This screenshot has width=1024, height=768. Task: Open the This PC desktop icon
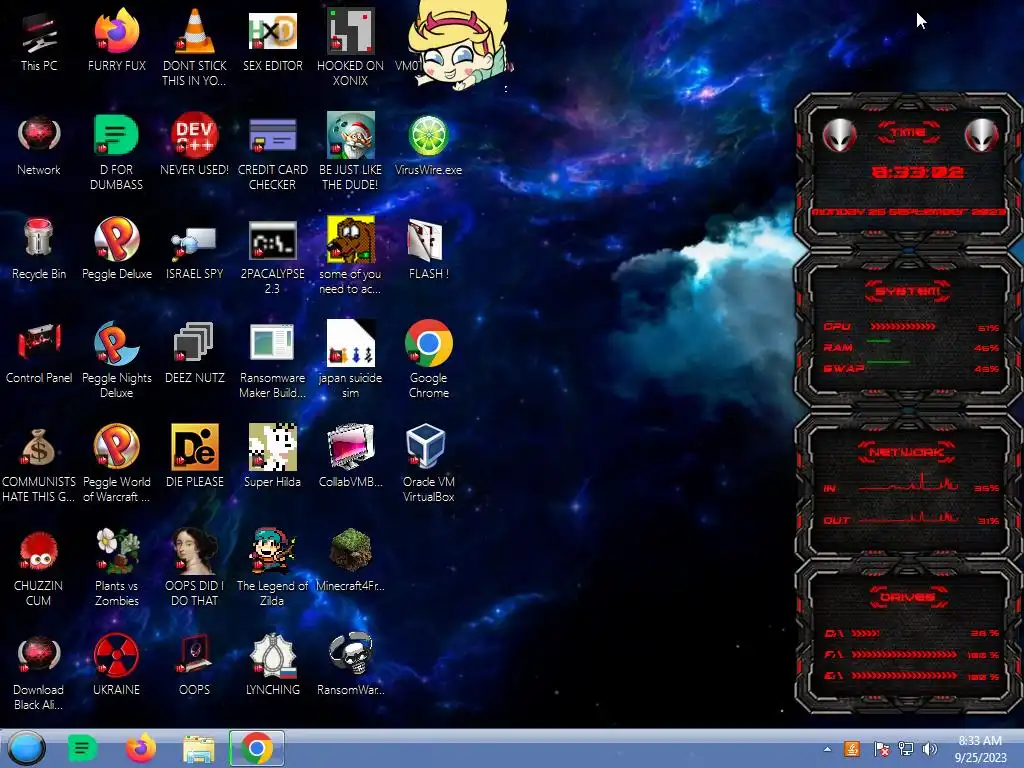pyautogui.click(x=39, y=33)
